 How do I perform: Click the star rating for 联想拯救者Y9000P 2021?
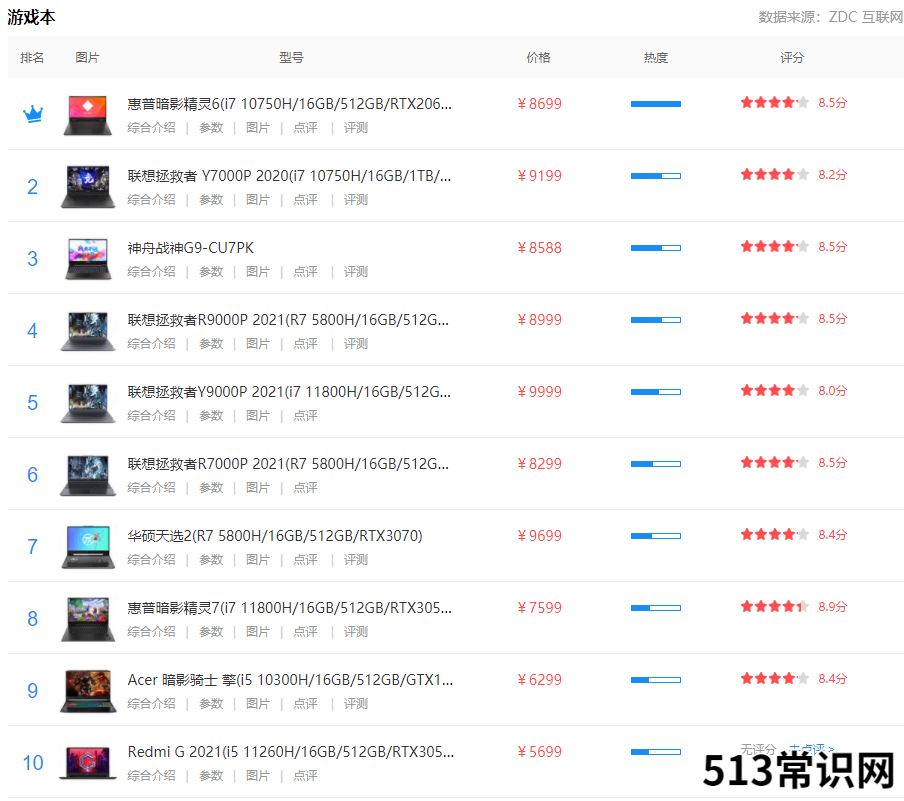pos(774,390)
